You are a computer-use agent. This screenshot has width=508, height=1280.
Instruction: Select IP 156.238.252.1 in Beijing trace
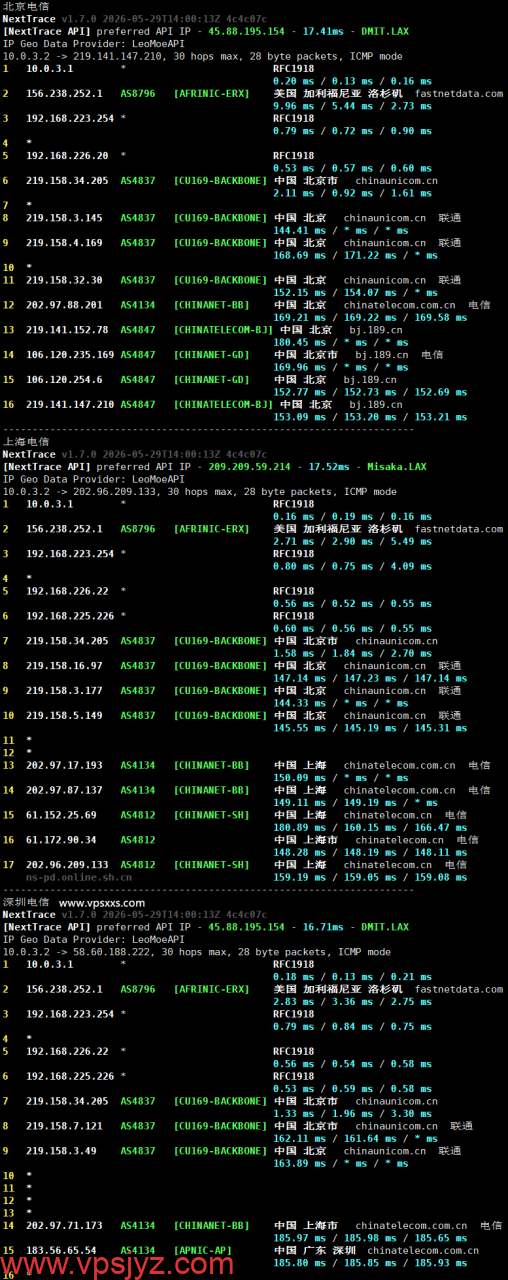click(x=64, y=93)
